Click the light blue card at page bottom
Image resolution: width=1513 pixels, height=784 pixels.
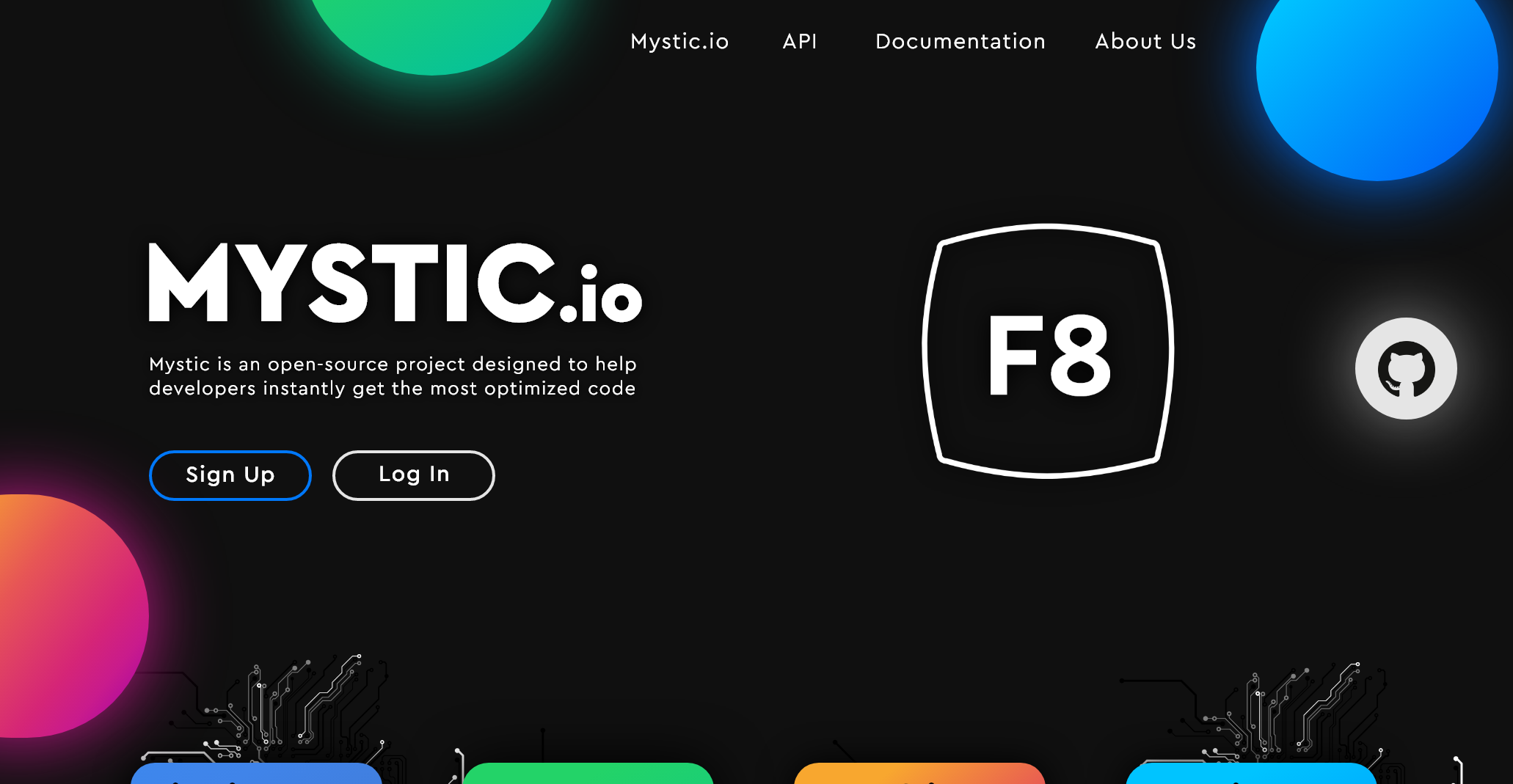[x=1252, y=777]
